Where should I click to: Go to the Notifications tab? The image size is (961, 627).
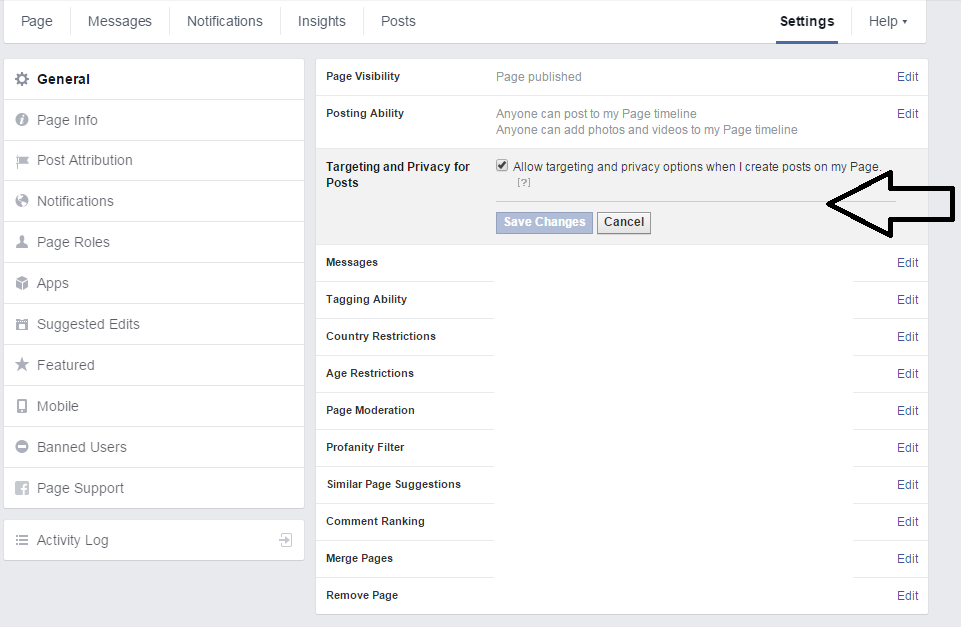[225, 21]
